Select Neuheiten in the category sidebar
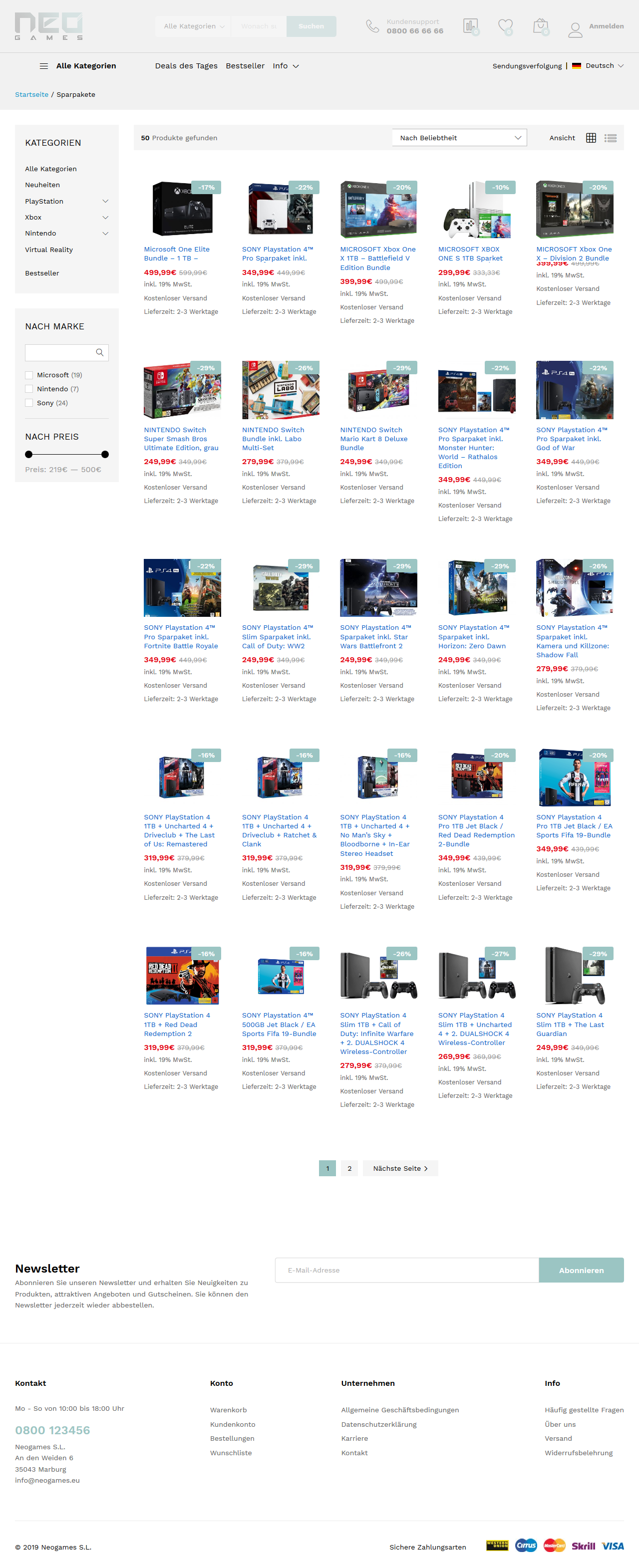The height and width of the screenshot is (1568, 639). click(42, 185)
